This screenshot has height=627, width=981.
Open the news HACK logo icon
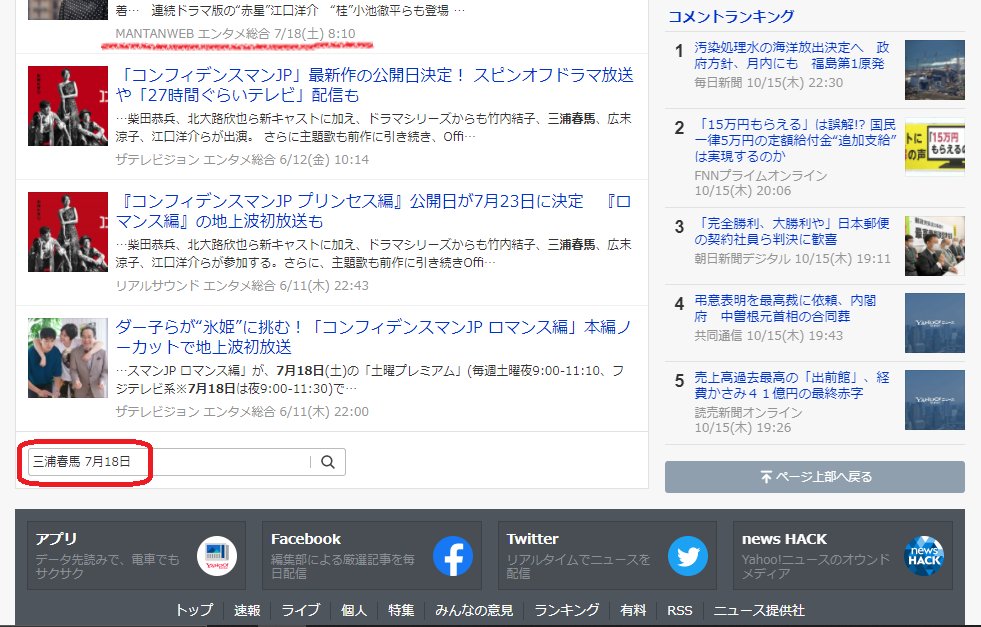(923, 556)
